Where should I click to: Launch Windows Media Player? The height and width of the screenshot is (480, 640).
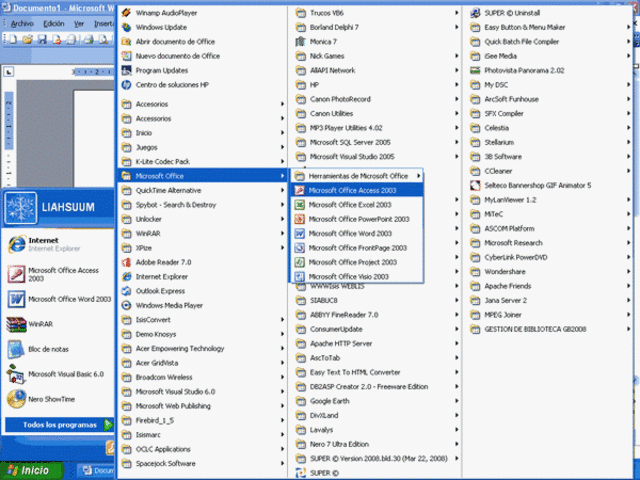point(202,305)
